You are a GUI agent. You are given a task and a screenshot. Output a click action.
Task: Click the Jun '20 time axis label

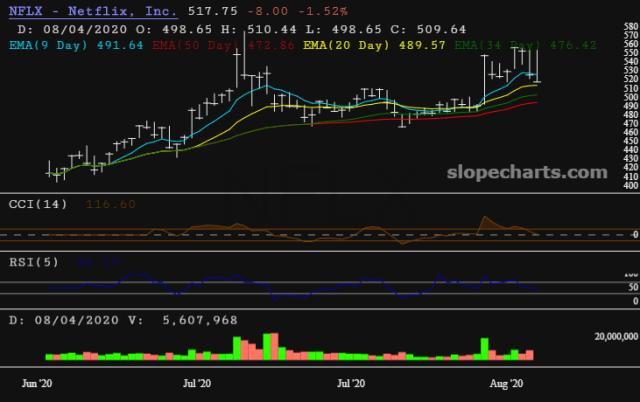tap(37, 383)
